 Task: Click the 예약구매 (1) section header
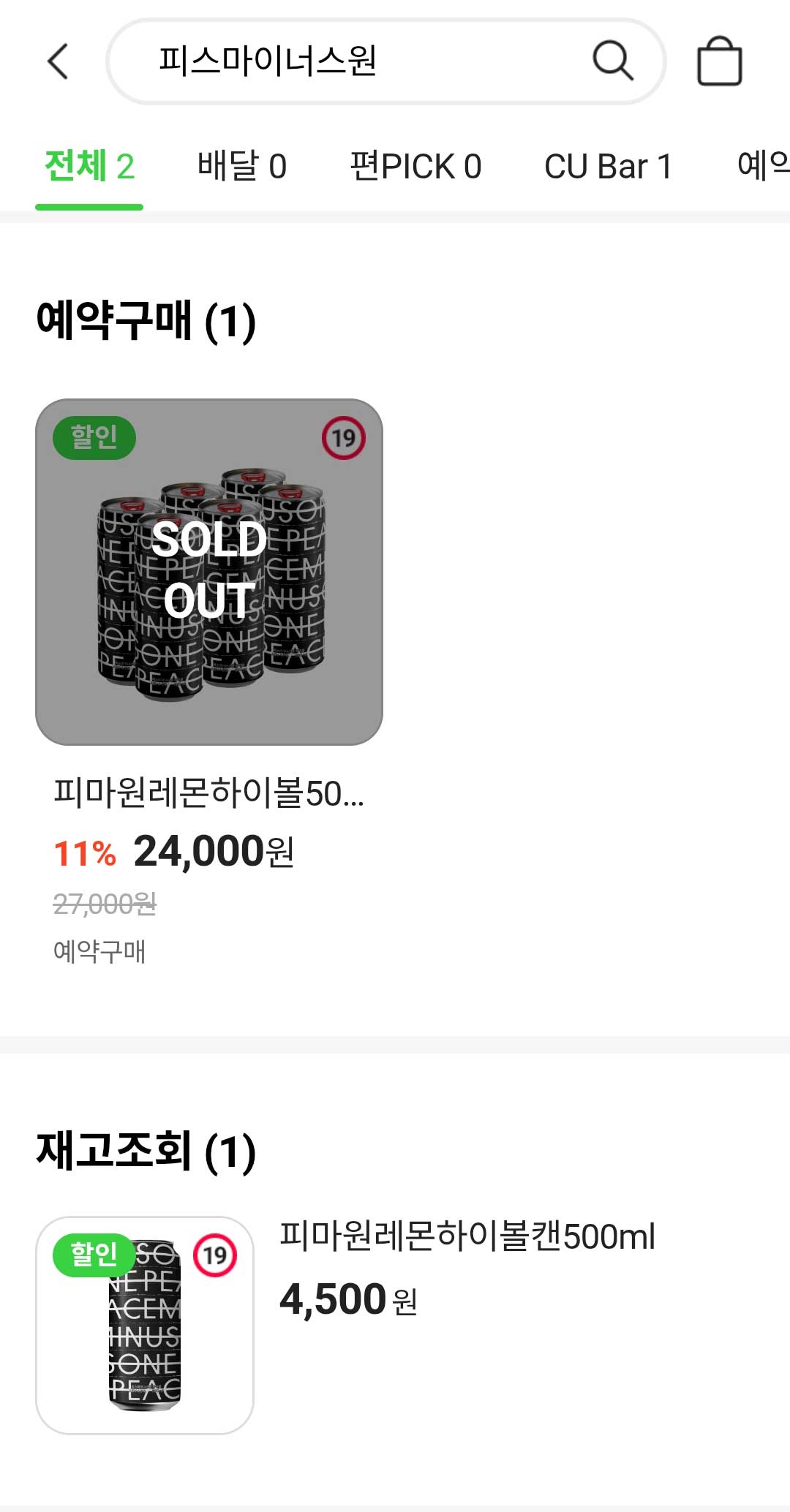tap(145, 320)
